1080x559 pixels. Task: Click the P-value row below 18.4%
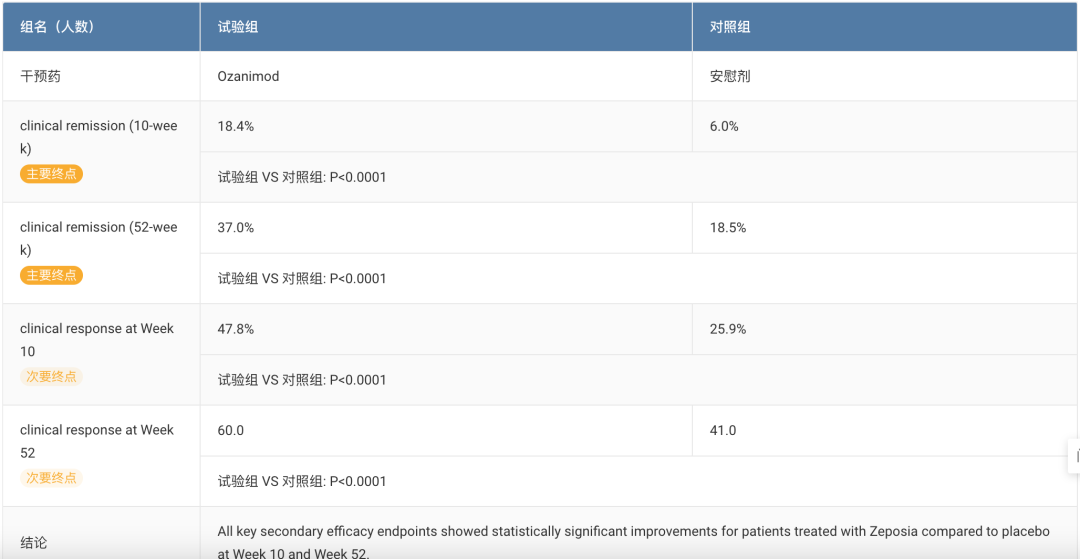pos(302,178)
